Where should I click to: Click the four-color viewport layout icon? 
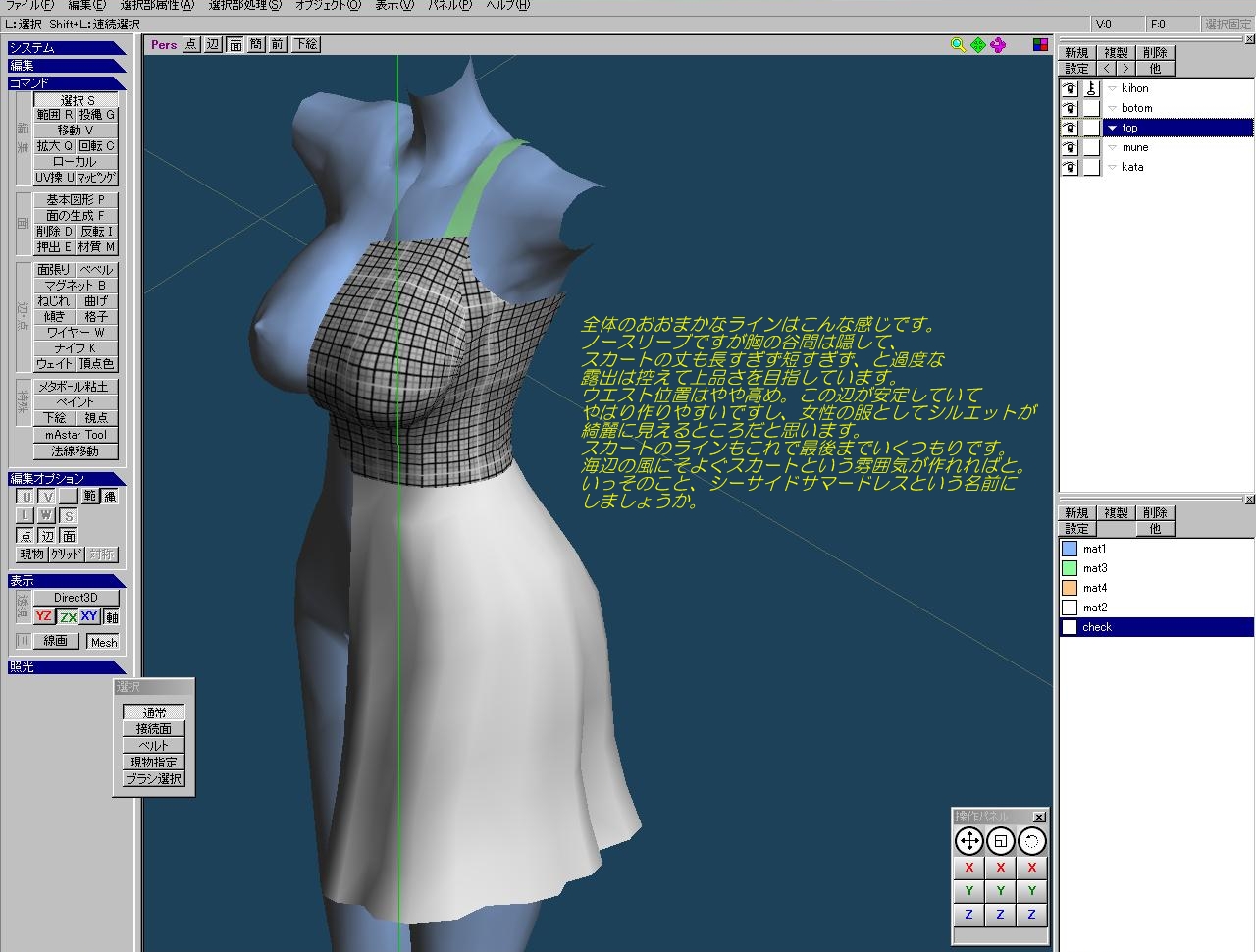click(x=1041, y=45)
